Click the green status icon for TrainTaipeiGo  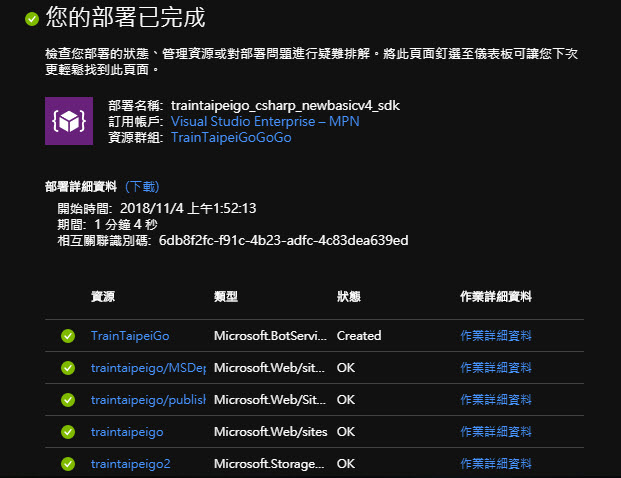coord(68,336)
